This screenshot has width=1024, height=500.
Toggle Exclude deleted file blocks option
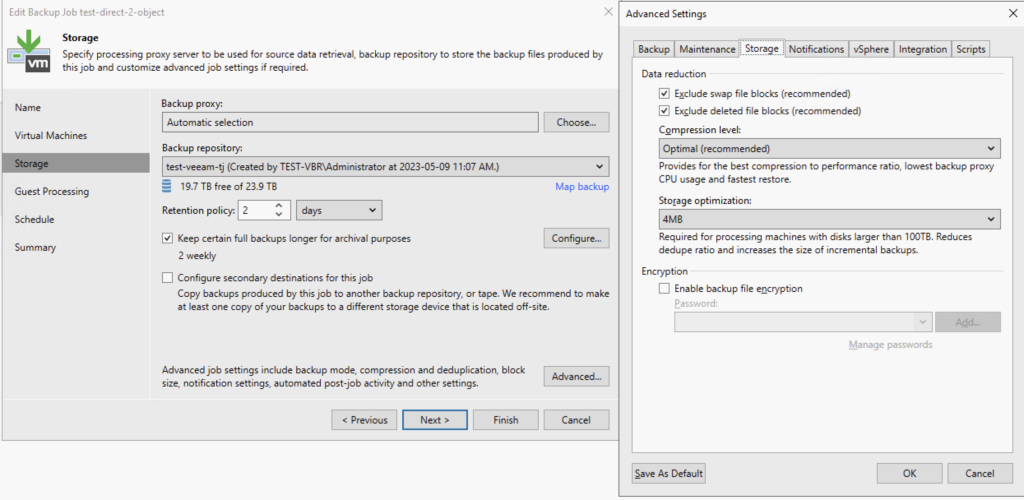click(x=664, y=111)
